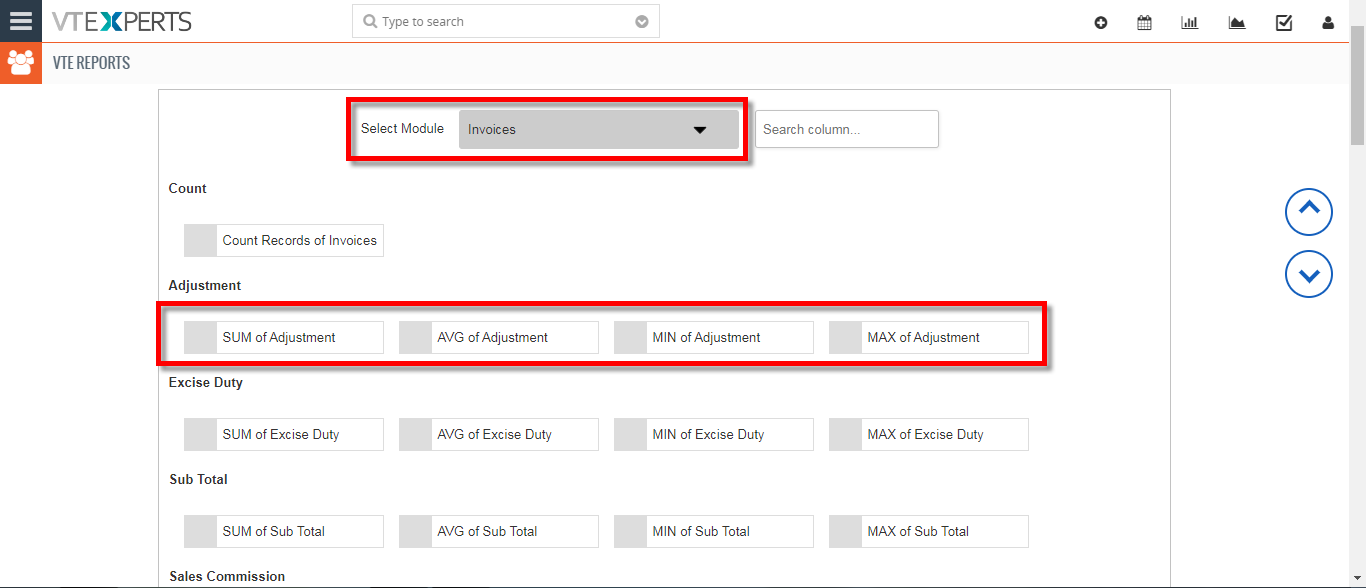The height and width of the screenshot is (588, 1366).
Task: Click the VTE REPORTS header link
Action: point(91,63)
